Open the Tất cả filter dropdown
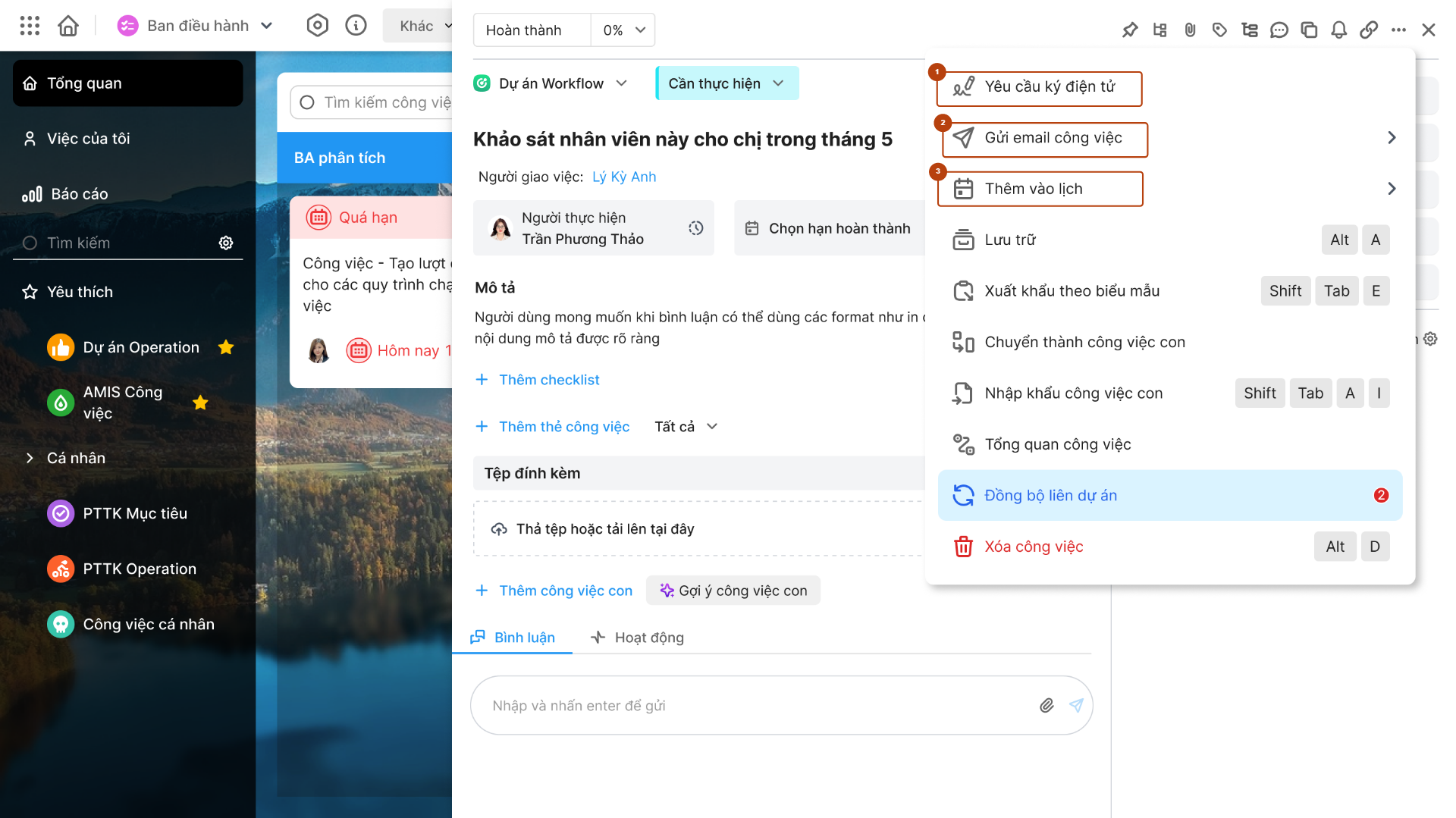Image resolution: width=1456 pixels, height=818 pixels. [x=686, y=427]
